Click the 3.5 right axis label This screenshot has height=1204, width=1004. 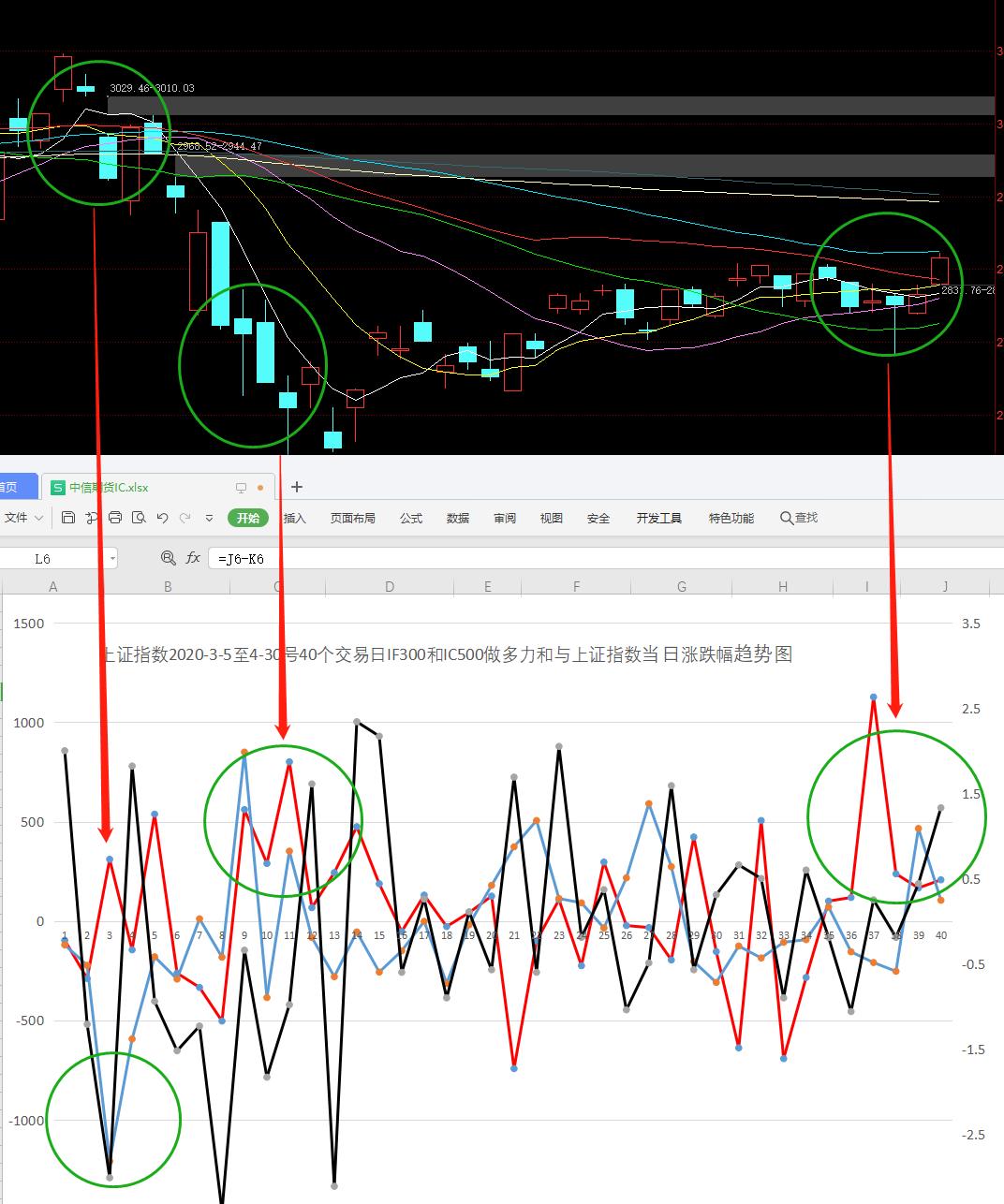(971, 624)
